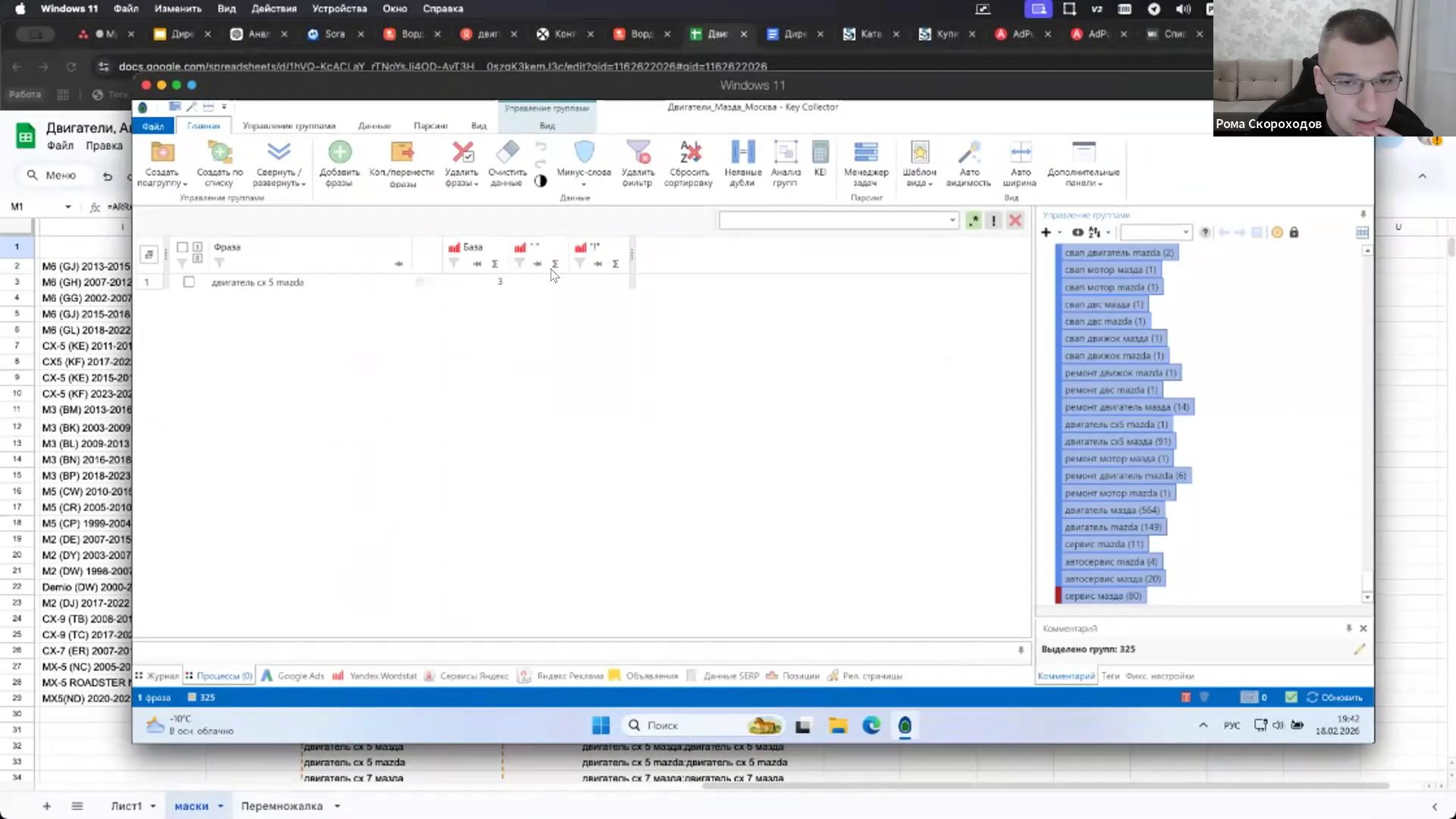Open File Explorer from Windows taskbar
Screen dimensions: 1456x819
pos(838,726)
